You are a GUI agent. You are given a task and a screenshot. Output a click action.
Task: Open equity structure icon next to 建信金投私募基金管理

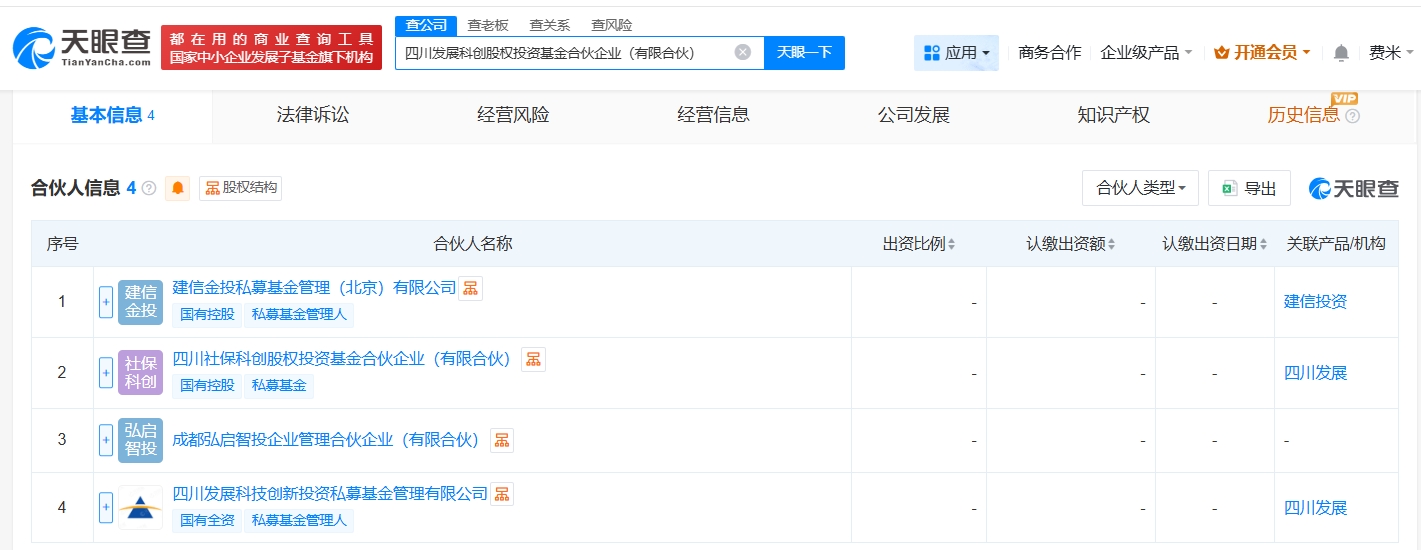470,288
